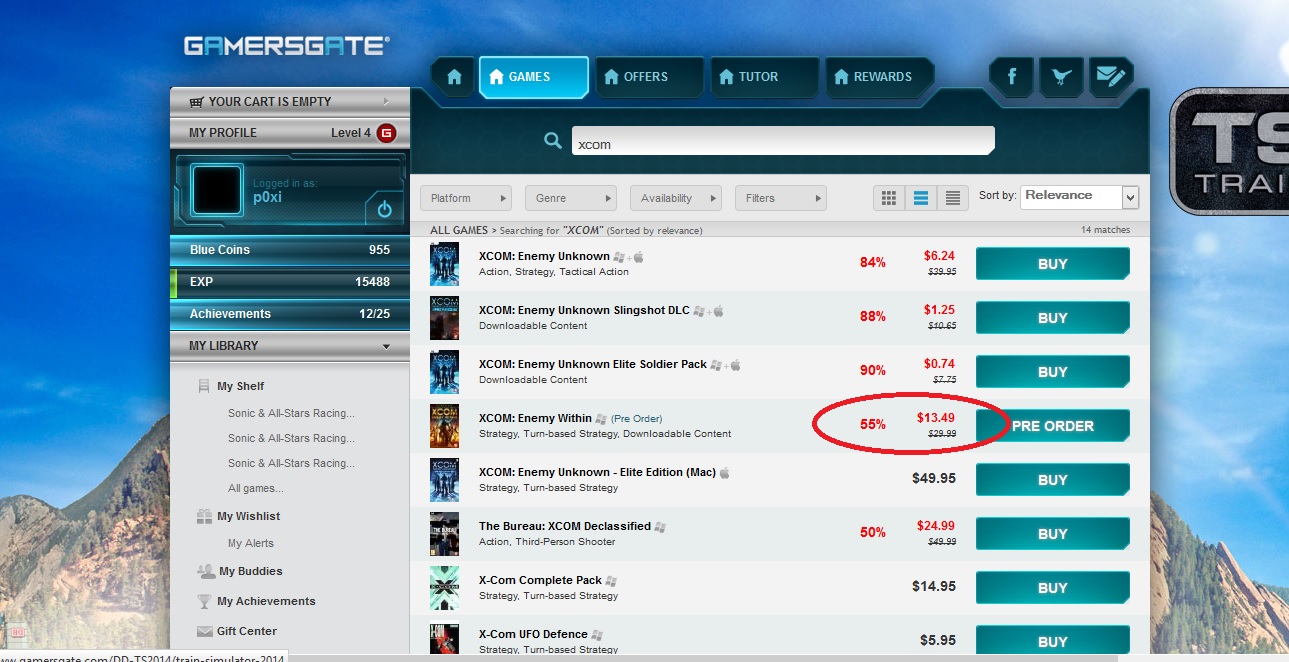The image size is (1289, 662).
Task: Open X-Com Complete Pack cover thumbnail
Action: click(x=444, y=588)
